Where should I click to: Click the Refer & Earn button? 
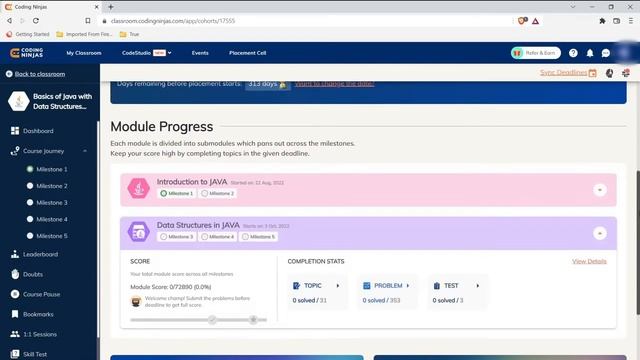536,53
